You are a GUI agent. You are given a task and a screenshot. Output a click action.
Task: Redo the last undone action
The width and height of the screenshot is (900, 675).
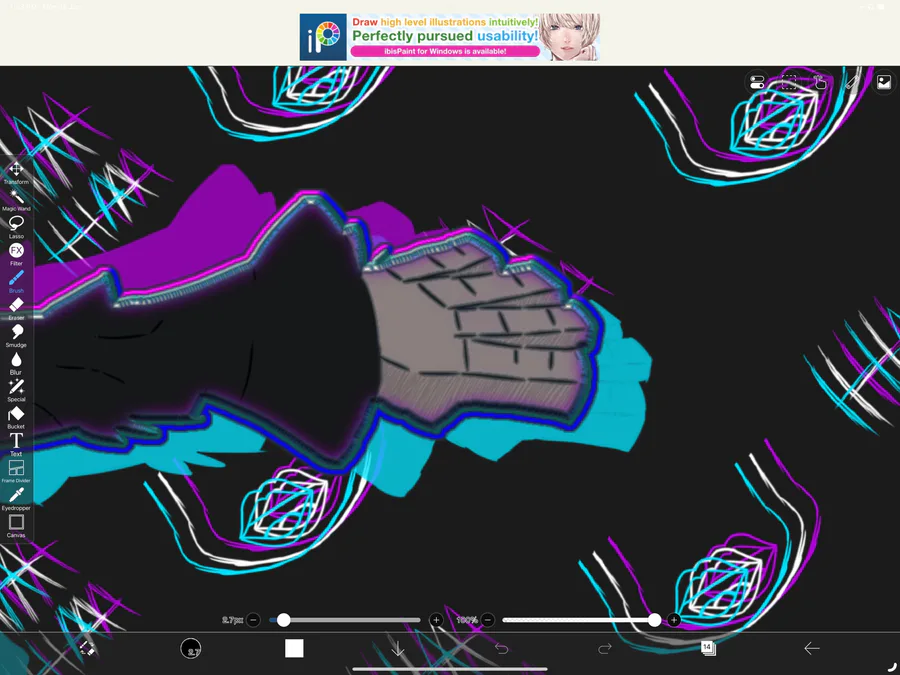(x=604, y=649)
